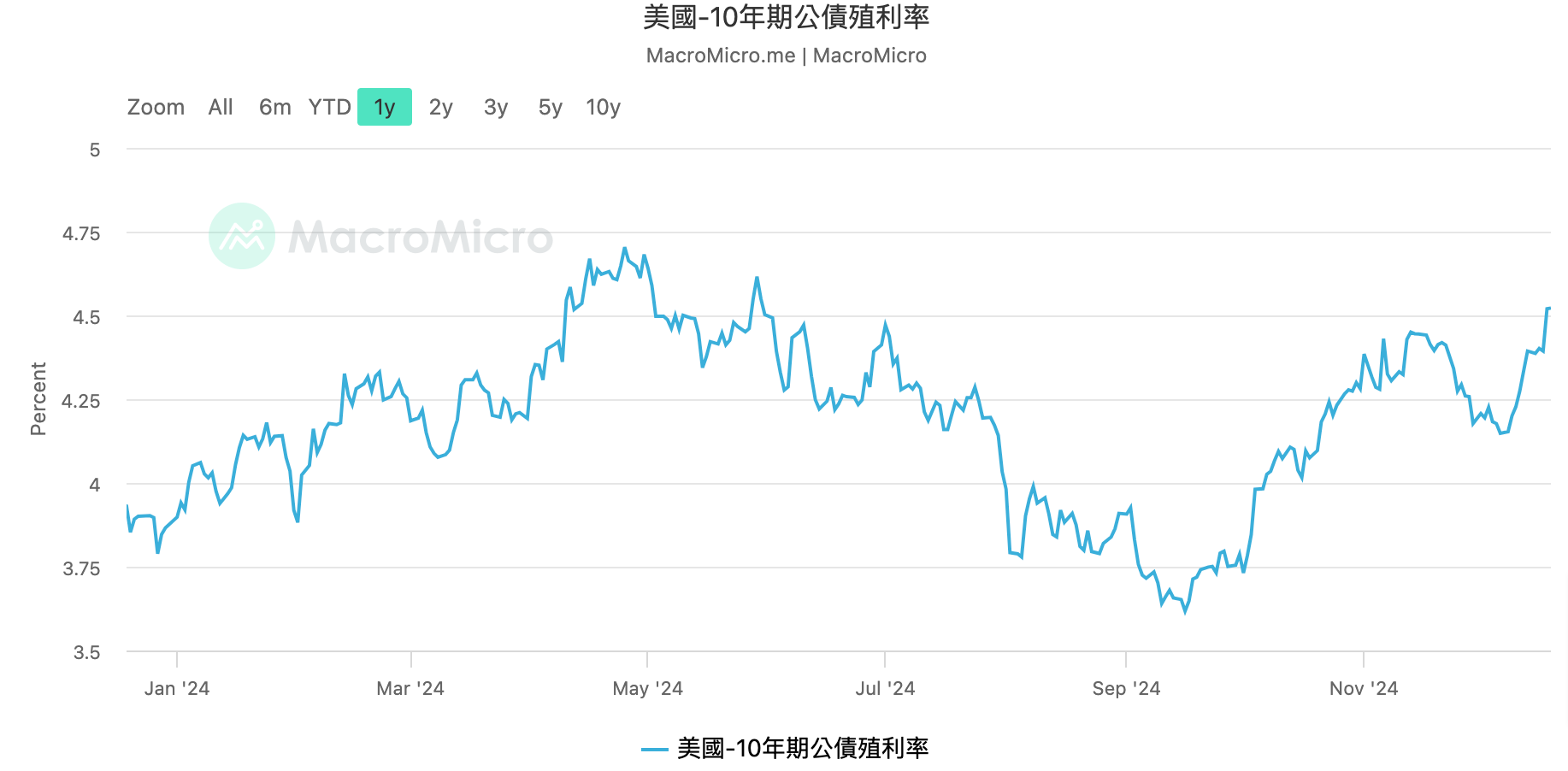Open MacroMicro.me via the subtitle link
The height and width of the screenshot is (771, 1568).
coord(721,55)
